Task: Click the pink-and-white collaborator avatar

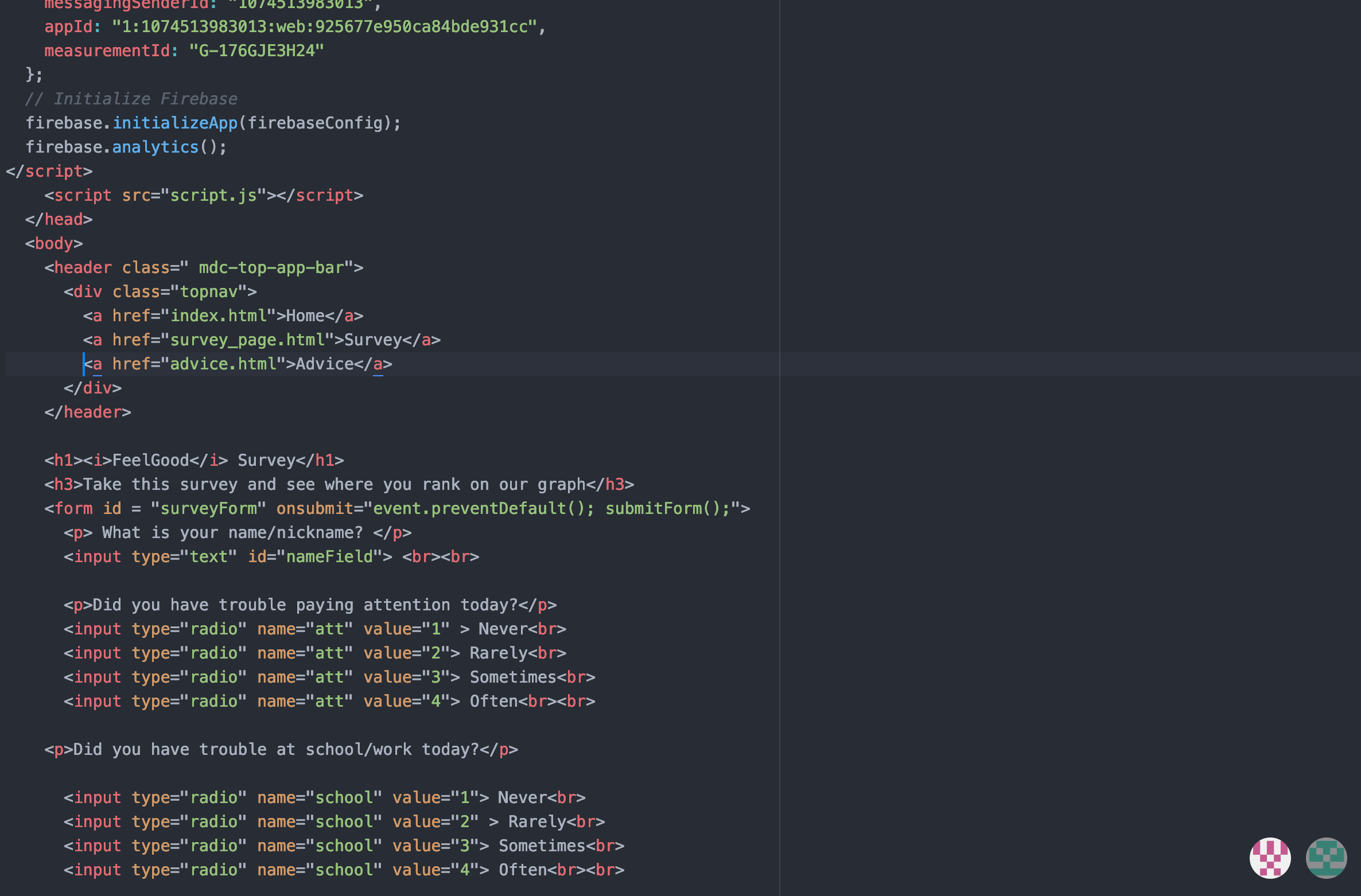Action: pyautogui.click(x=1270, y=858)
